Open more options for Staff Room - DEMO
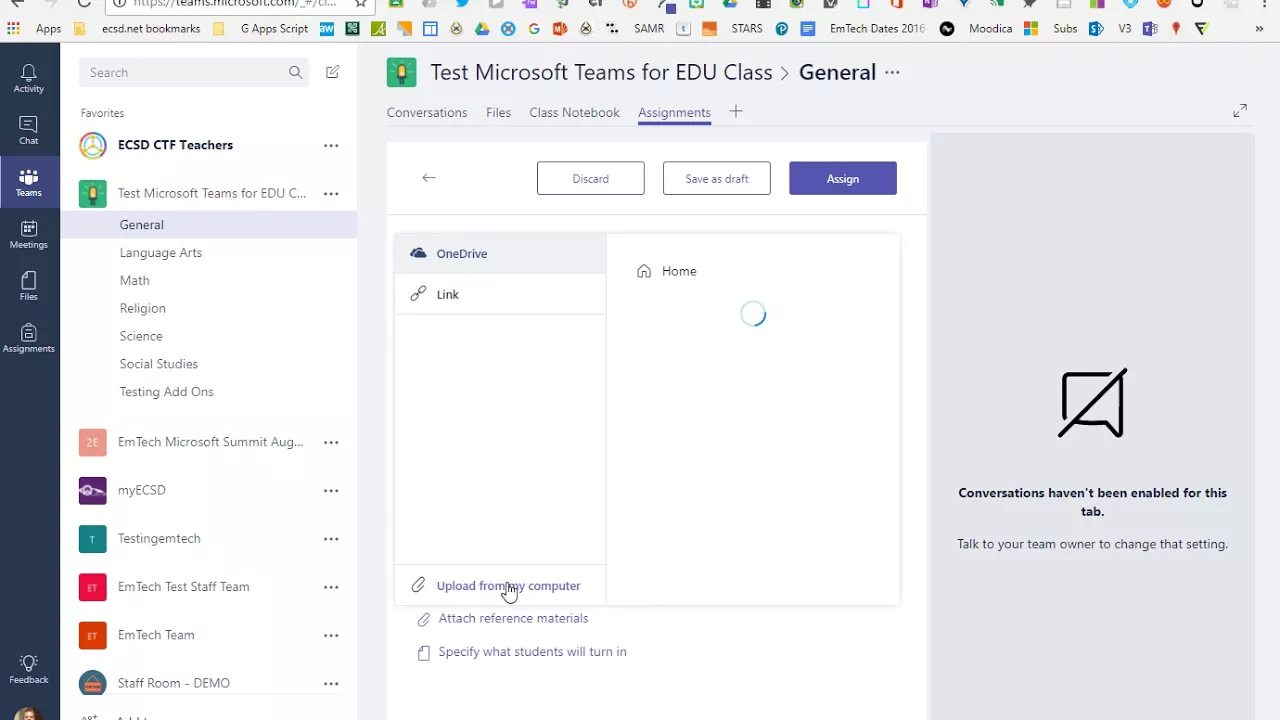 point(331,683)
